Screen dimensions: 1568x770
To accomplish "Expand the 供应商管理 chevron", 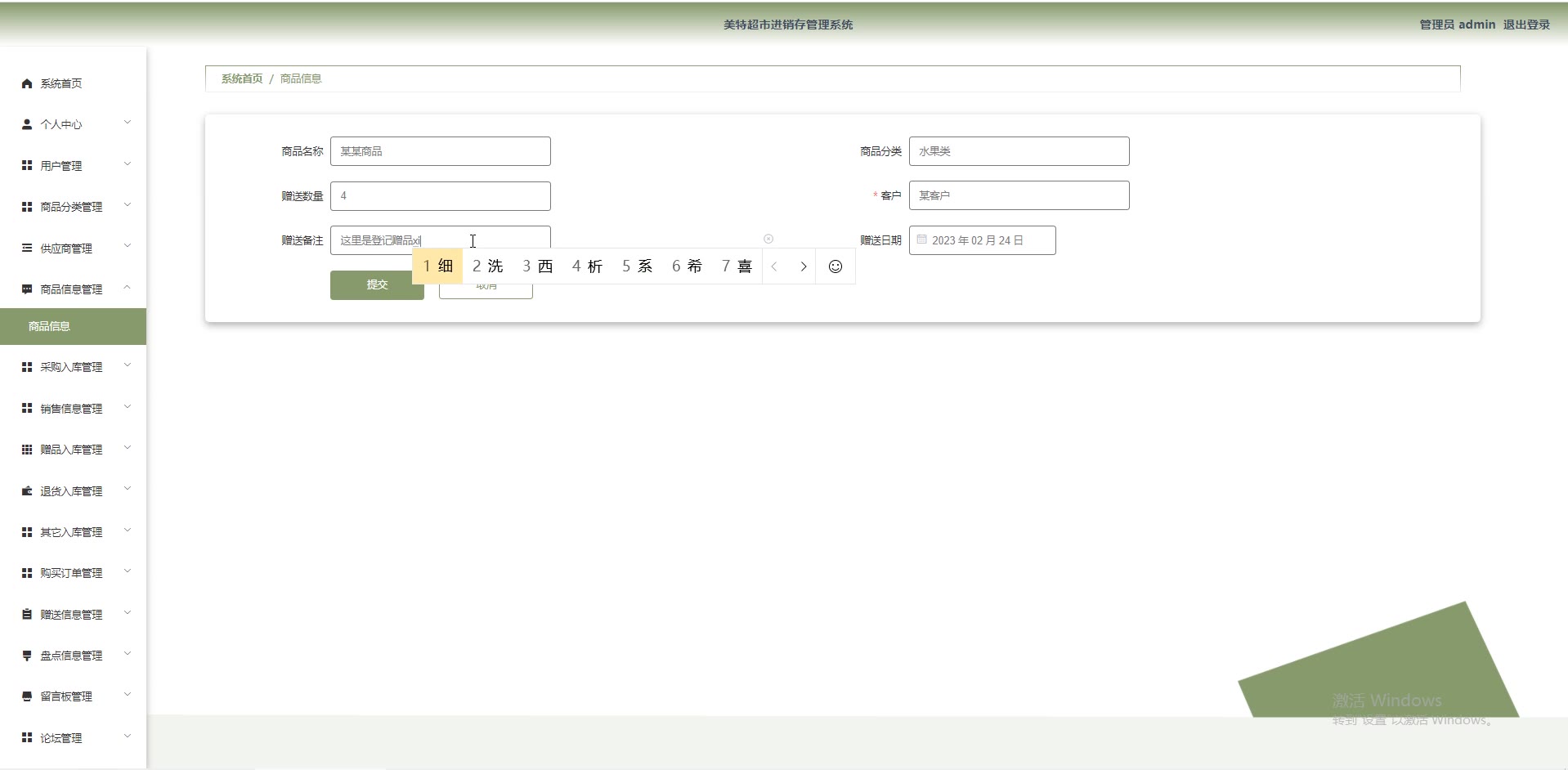I will tap(128, 246).
